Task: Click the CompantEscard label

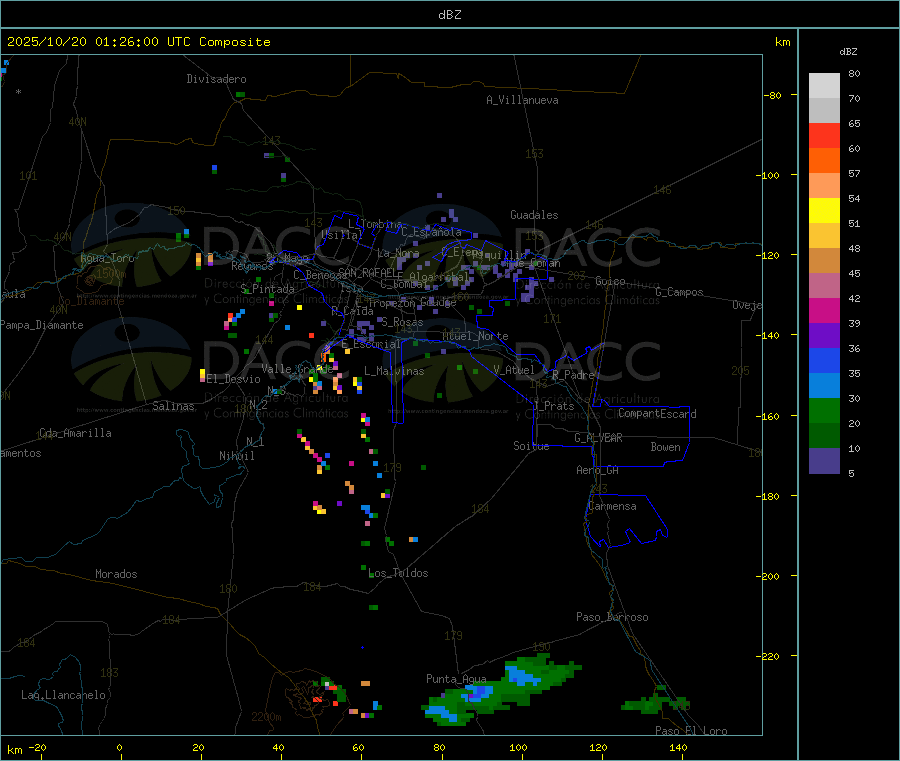Action: pos(657,413)
